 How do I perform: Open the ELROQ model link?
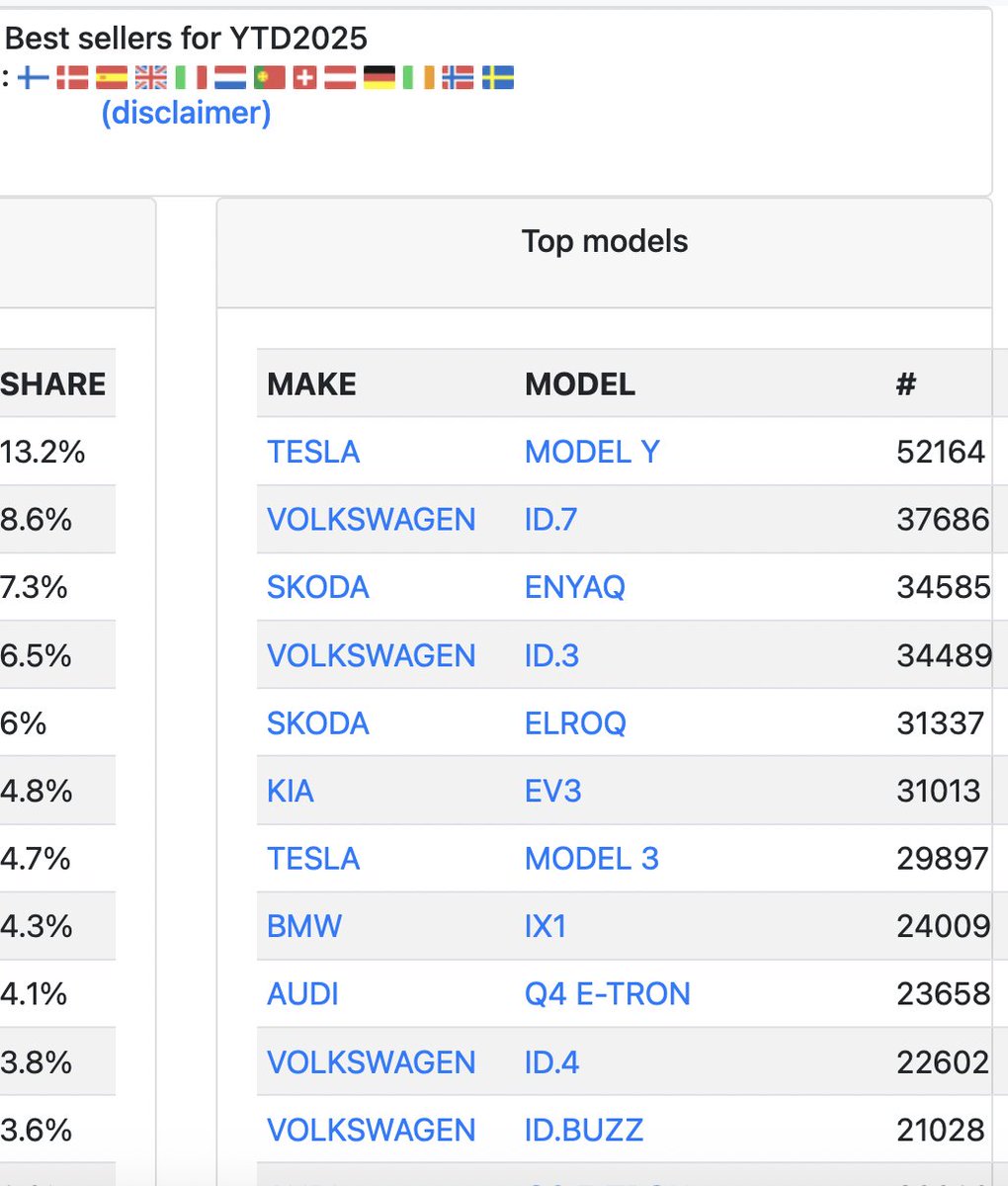(x=575, y=723)
